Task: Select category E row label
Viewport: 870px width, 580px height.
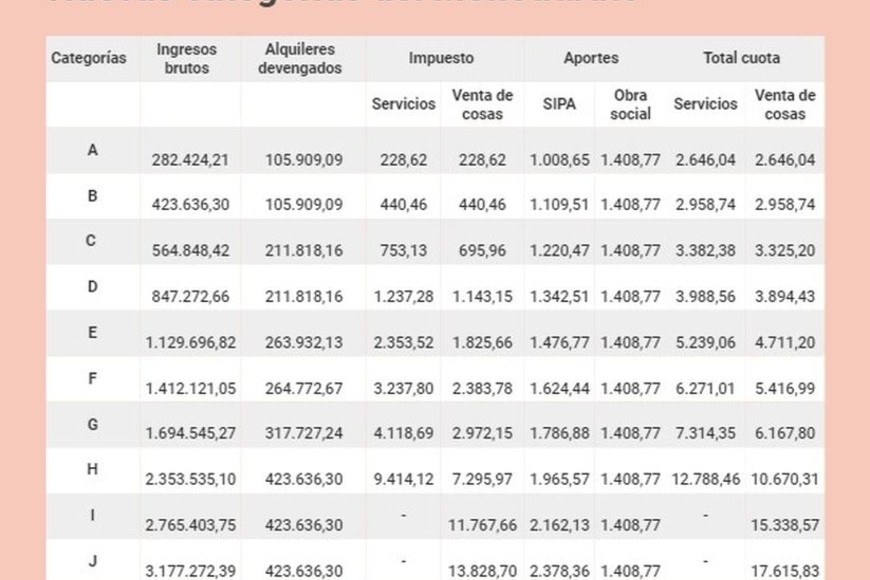Action: [x=93, y=333]
